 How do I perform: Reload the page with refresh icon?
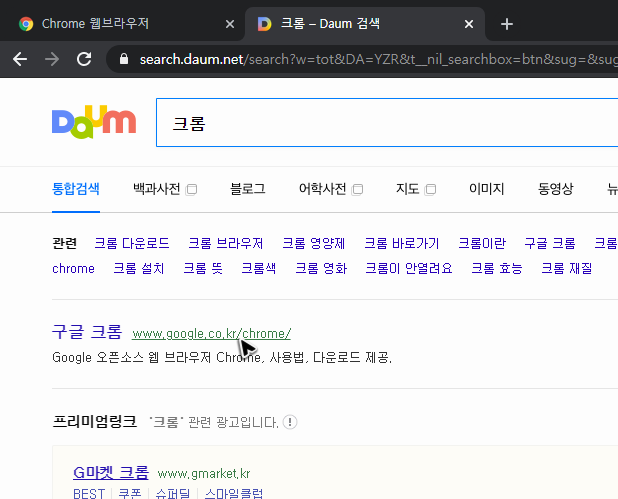click(84, 60)
